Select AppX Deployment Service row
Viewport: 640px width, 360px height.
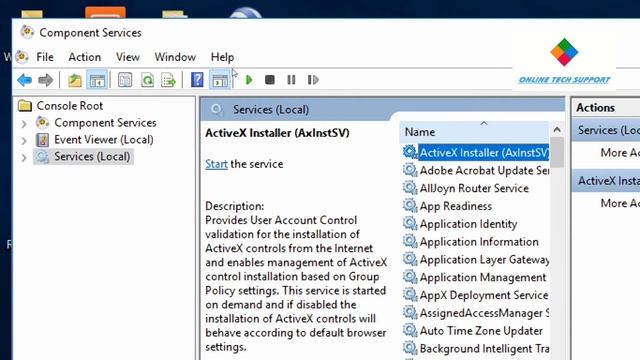point(476,295)
